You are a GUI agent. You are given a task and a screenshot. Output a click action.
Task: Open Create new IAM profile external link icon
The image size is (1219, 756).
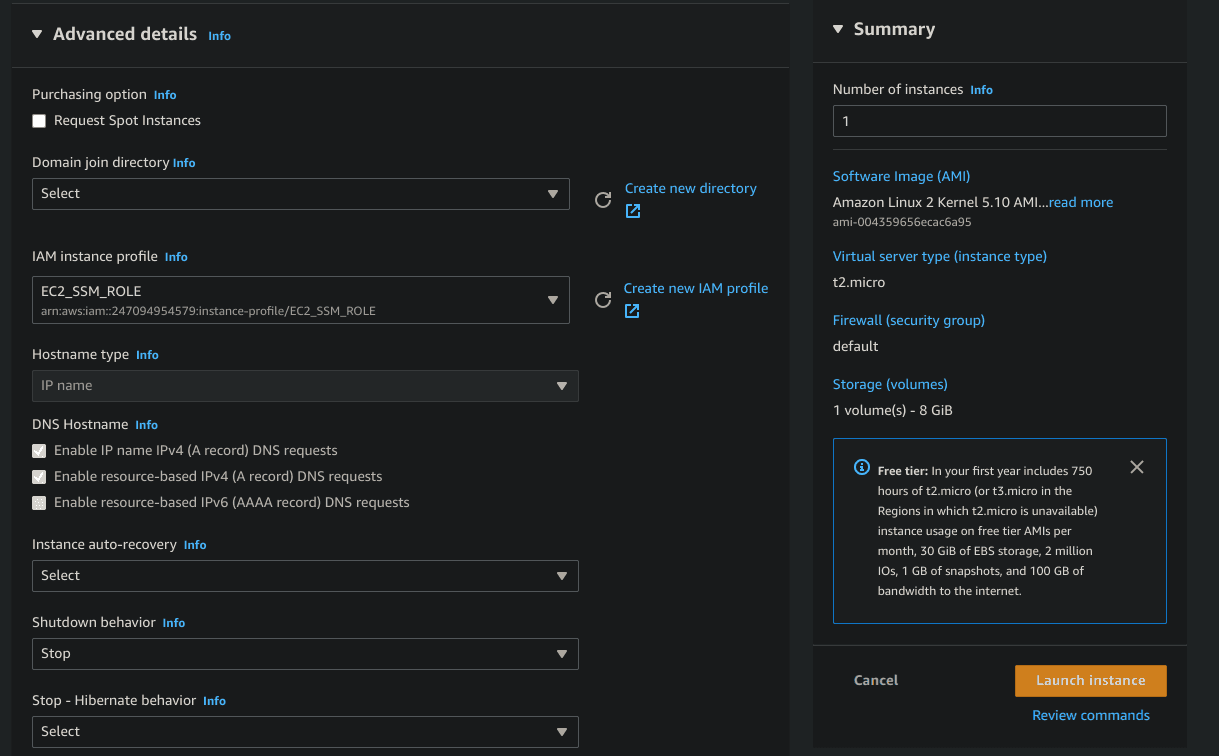pyautogui.click(x=632, y=311)
